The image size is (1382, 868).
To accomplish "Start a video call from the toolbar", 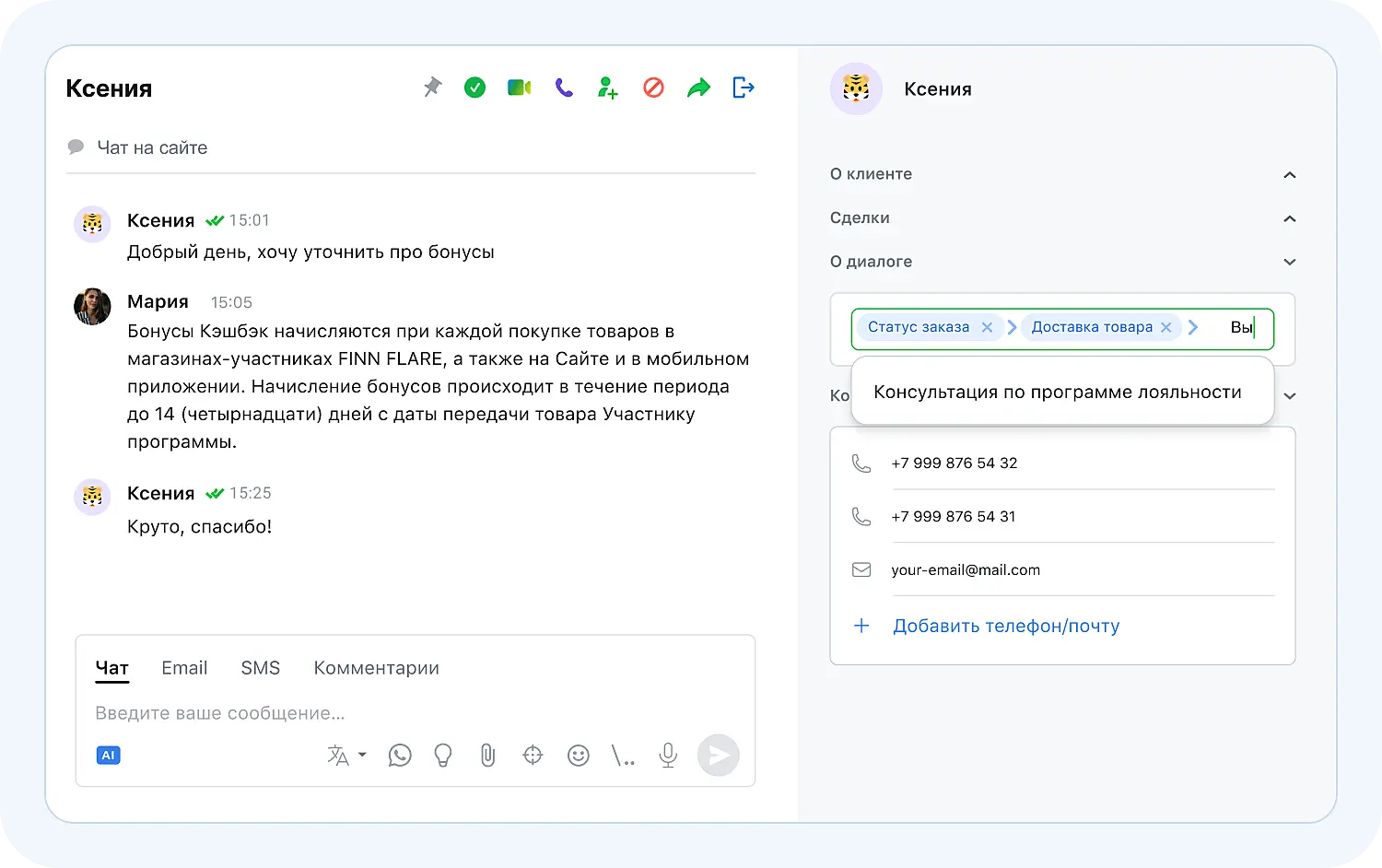I will pos(519,87).
